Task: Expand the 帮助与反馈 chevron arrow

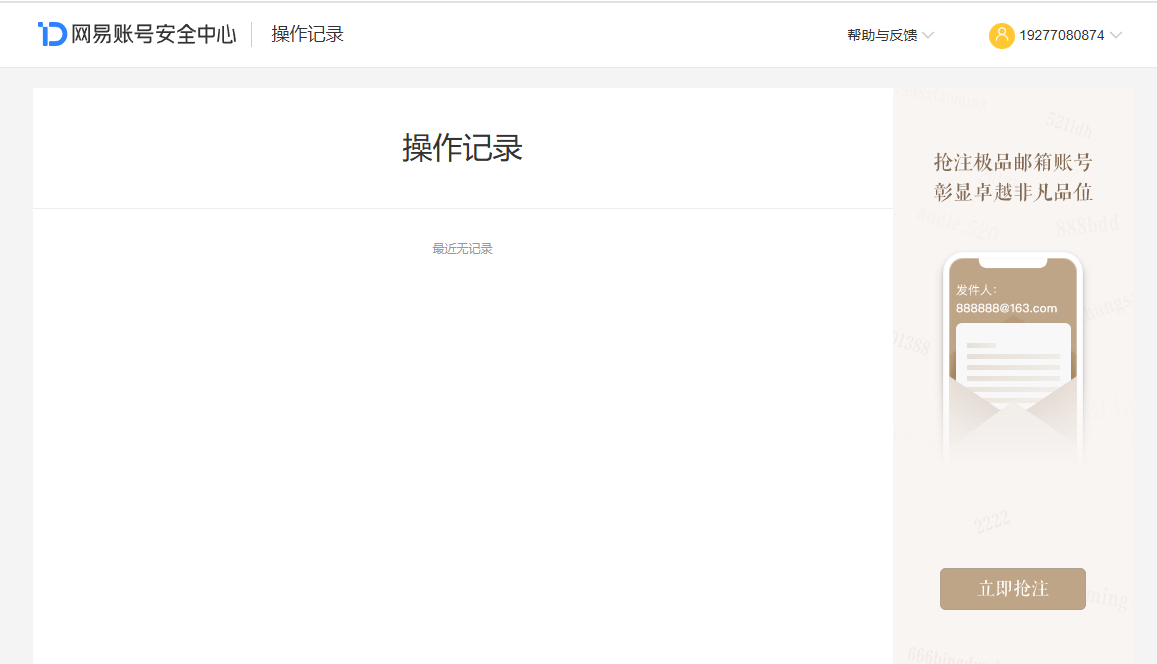Action: [x=928, y=35]
